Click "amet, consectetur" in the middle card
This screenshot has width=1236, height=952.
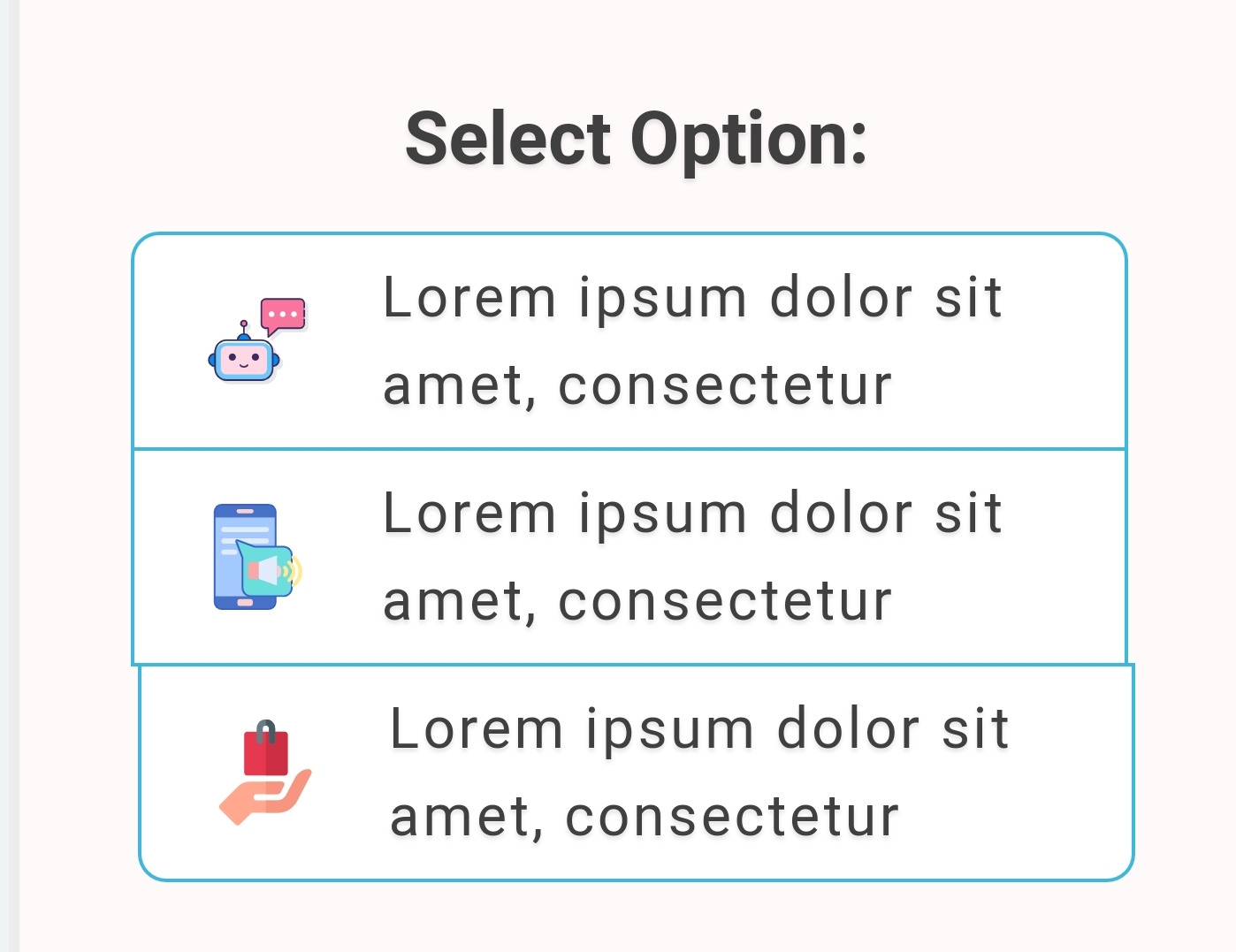[637, 602]
